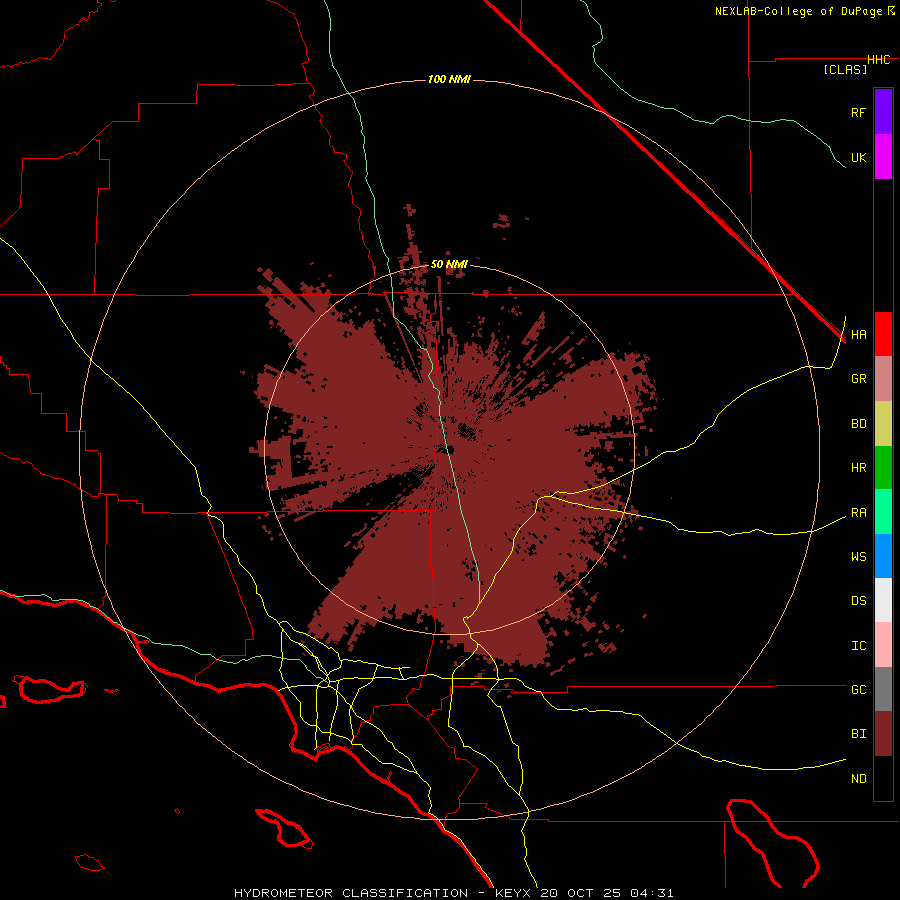Click the HHC product code text

(x=879, y=60)
